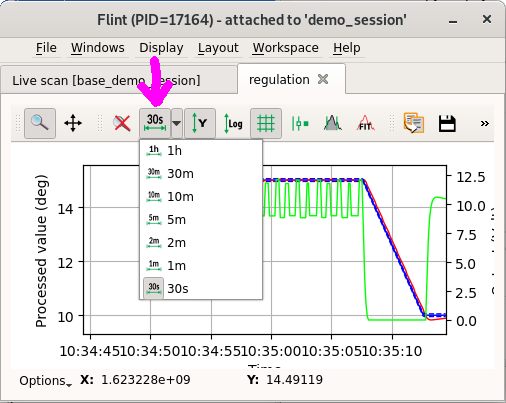This screenshot has height=403, width=506.
Task: Open the Windows menu
Action: click(x=98, y=48)
